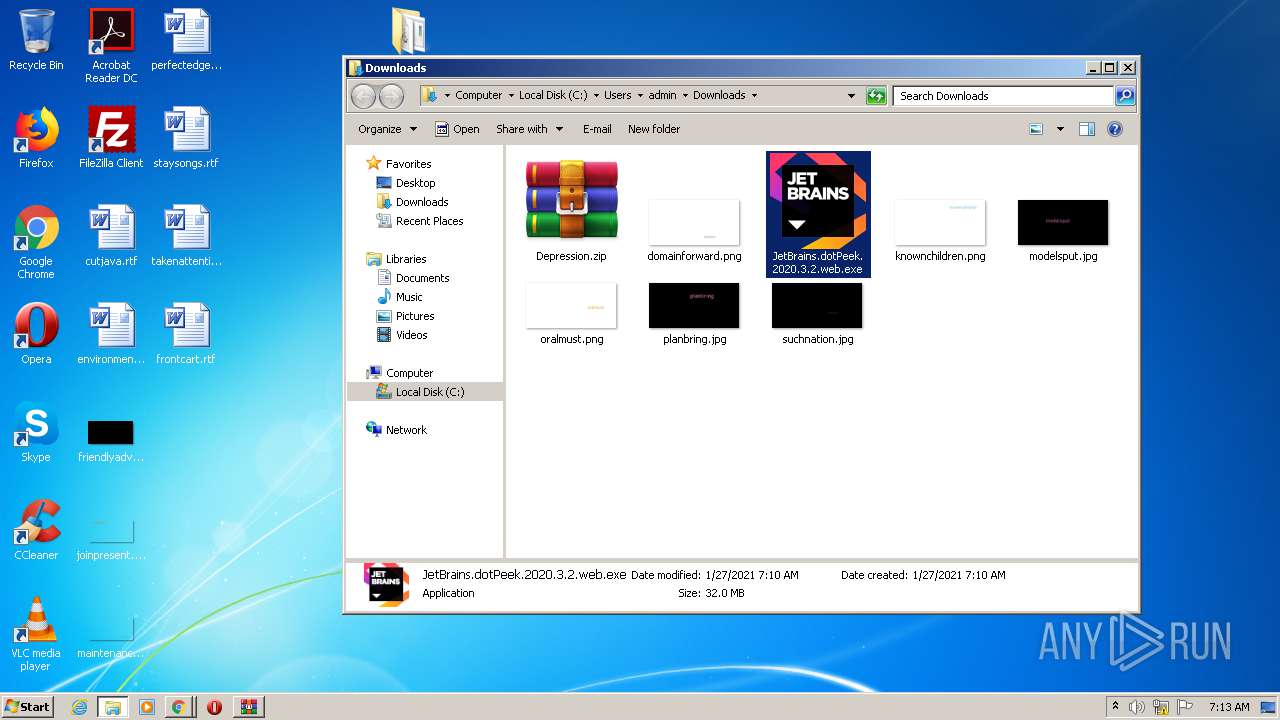Viewport: 1280px width, 720px height.
Task: Open view options dropdown arrow
Action: click(1060, 129)
